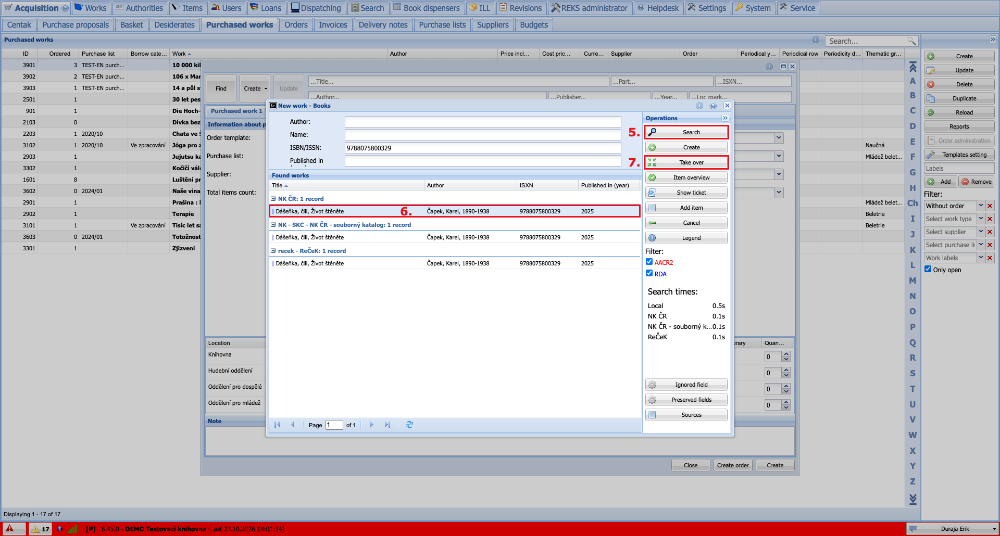Go to next page of found works
Viewport: 1000px width, 536px height.
click(x=371, y=424)
